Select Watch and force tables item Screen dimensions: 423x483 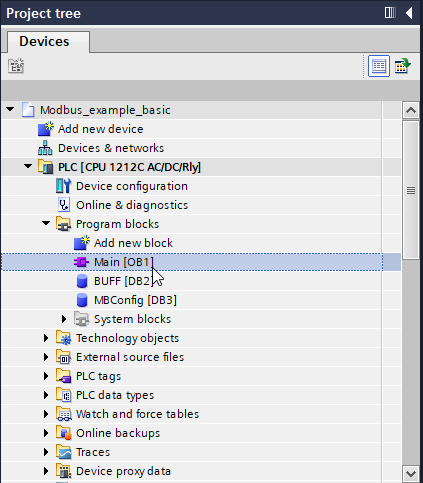click(x=137, y=414)
